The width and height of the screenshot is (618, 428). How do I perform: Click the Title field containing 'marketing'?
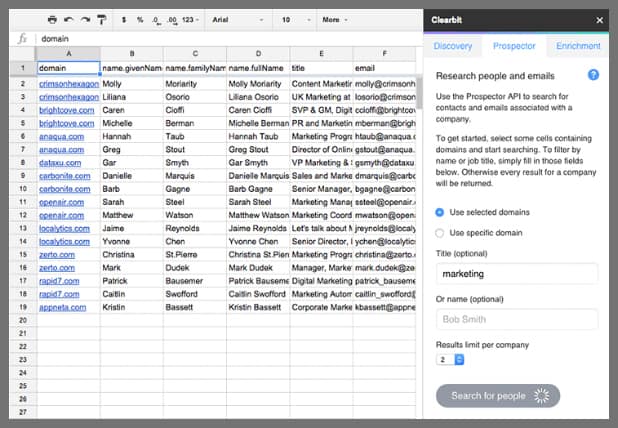point(516,273)
